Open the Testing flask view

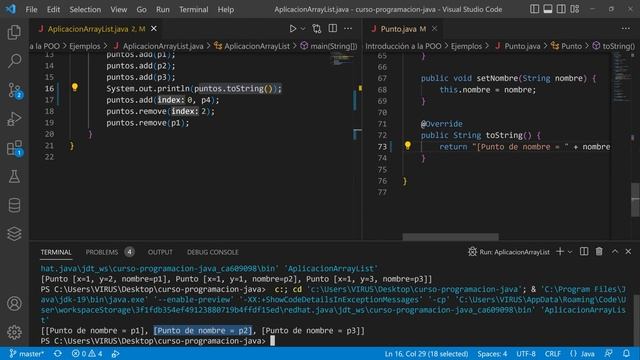[14, 177]
